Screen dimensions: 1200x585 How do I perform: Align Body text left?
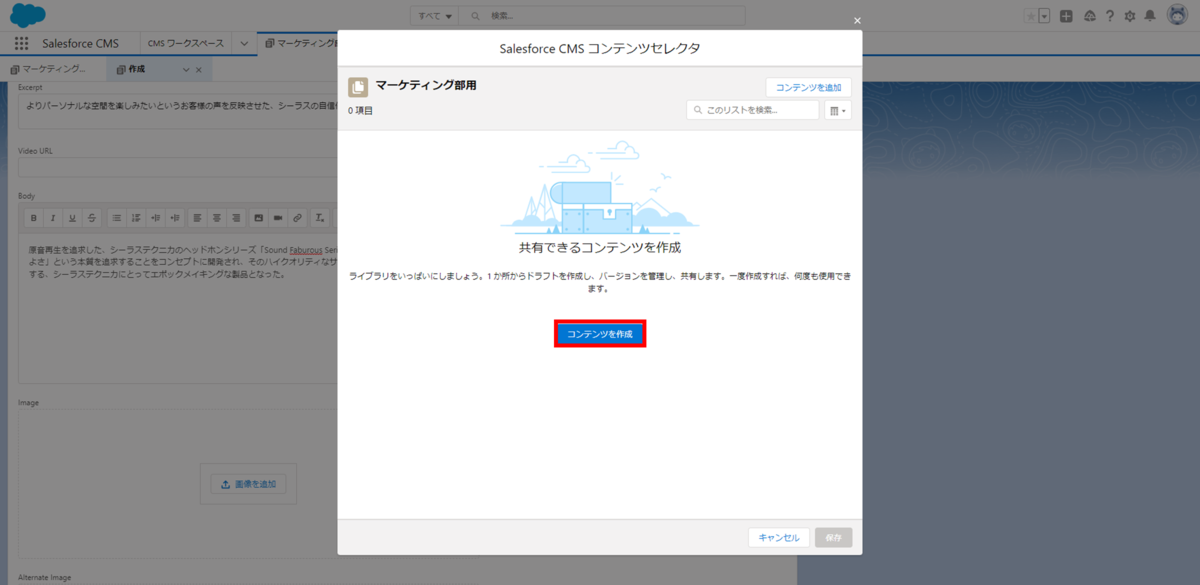[x=198, y=217]
